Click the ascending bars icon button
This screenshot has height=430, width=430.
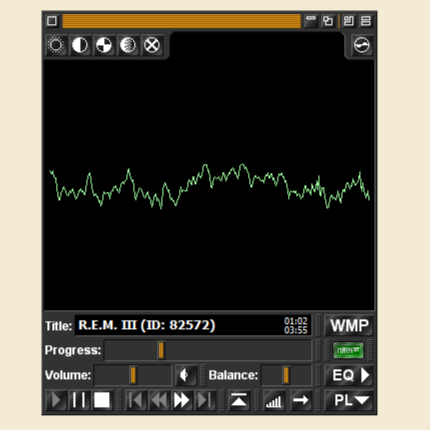click(x=274, y=400)
